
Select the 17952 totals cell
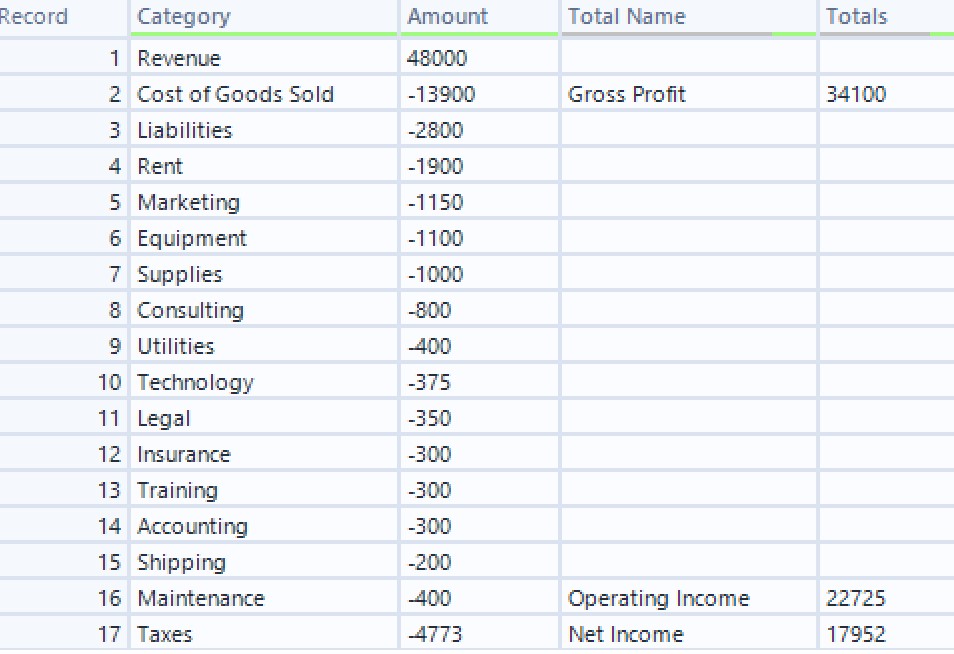[x=856, y=634]
